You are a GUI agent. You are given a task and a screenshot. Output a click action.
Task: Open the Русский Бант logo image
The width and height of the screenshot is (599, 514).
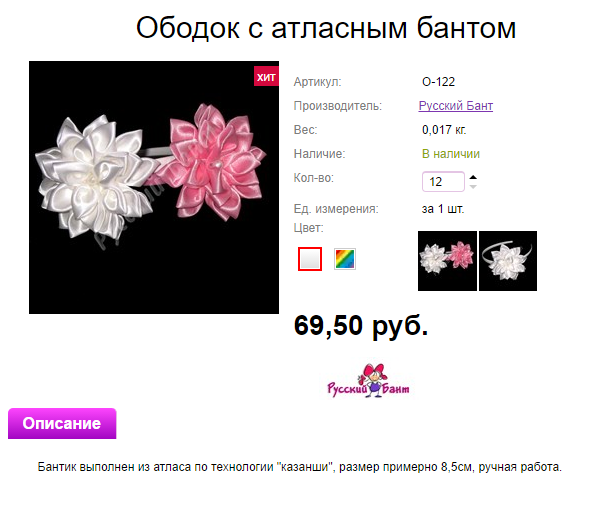[x=368, y=381]
